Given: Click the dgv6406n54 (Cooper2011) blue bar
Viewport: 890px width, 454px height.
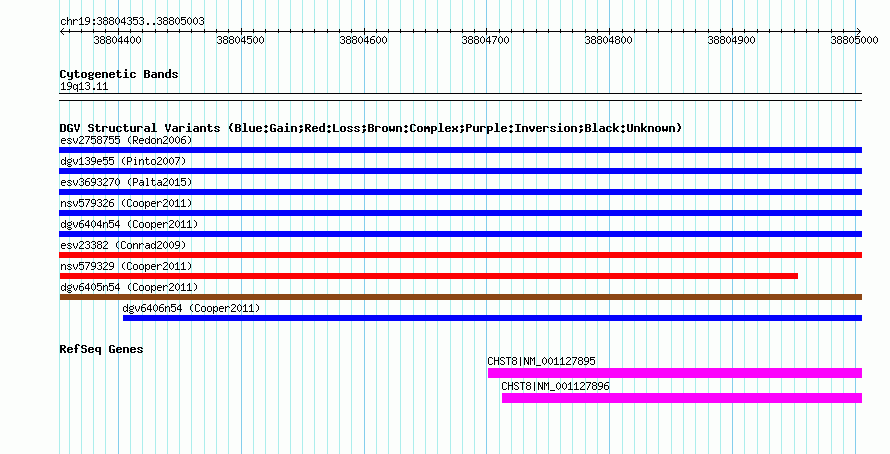Looking at the screenshot, I should coord(492,318).
